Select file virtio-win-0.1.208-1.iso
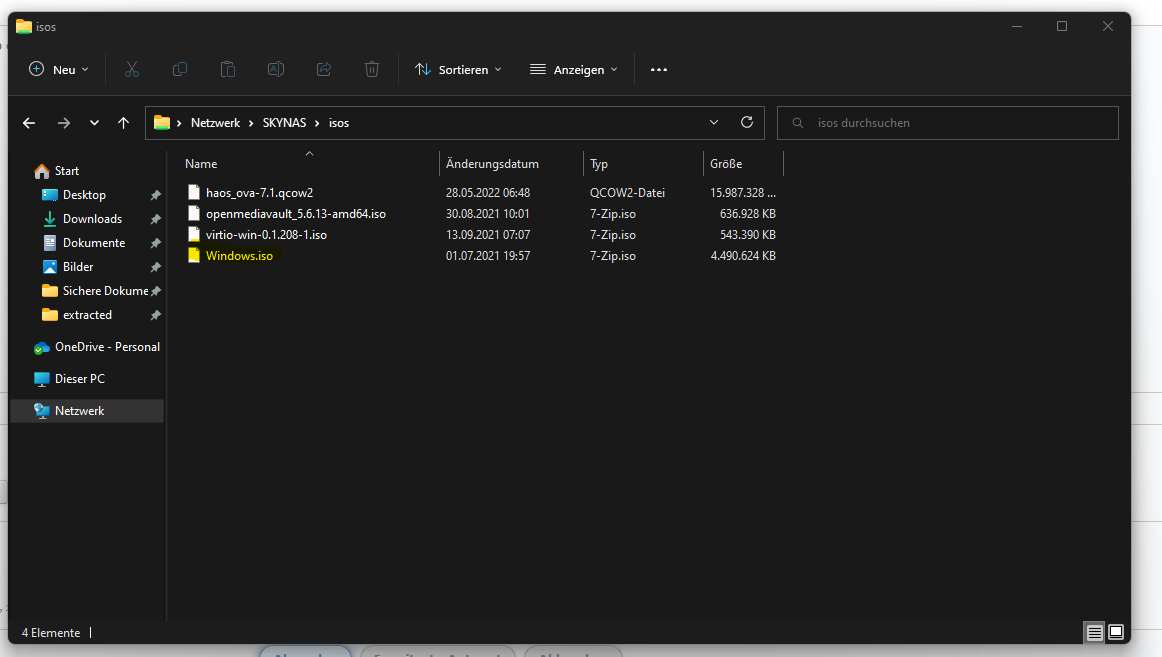Image resolution: width=1162 pixels, height=657 pixels. point(266,234)
